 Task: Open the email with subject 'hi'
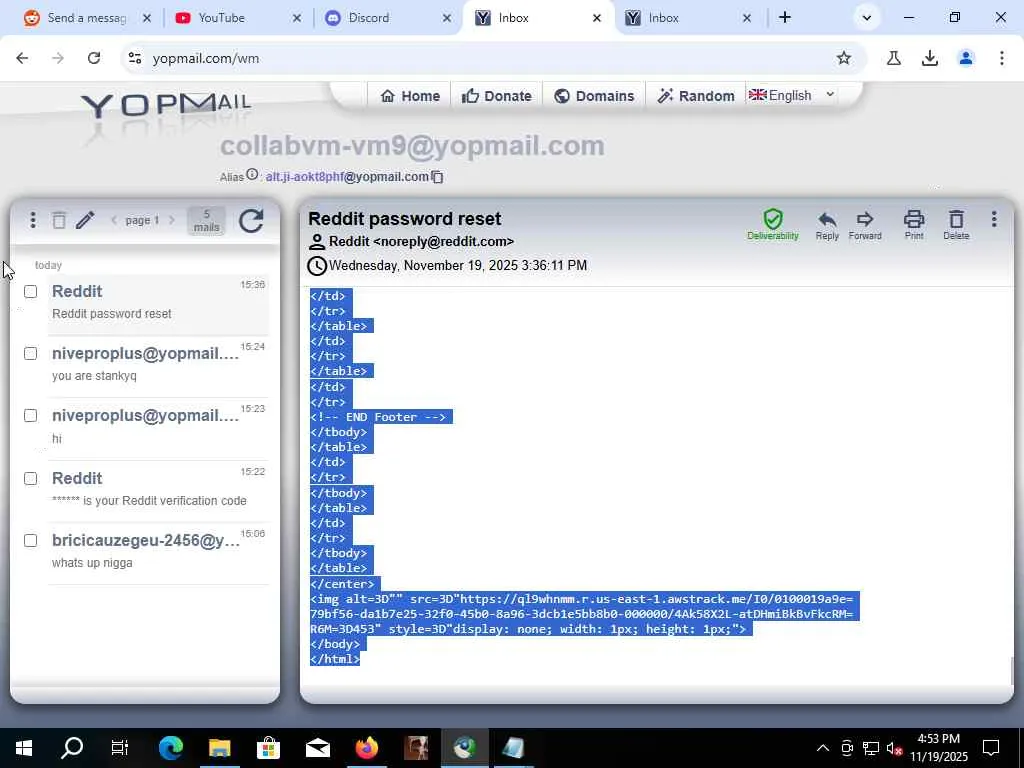[157, 426]
